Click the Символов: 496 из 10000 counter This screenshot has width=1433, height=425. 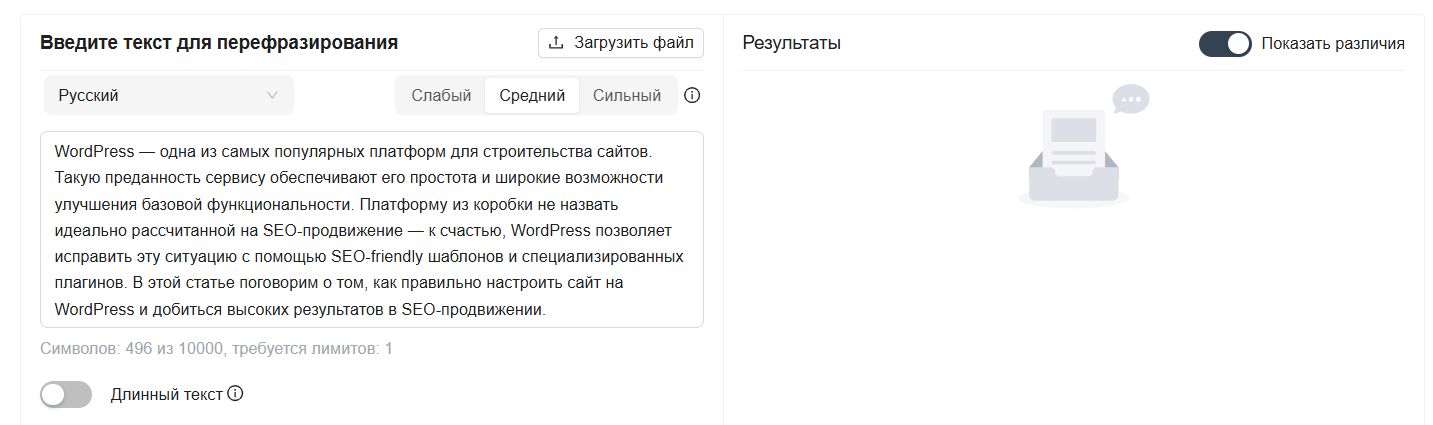pos(217,349)
